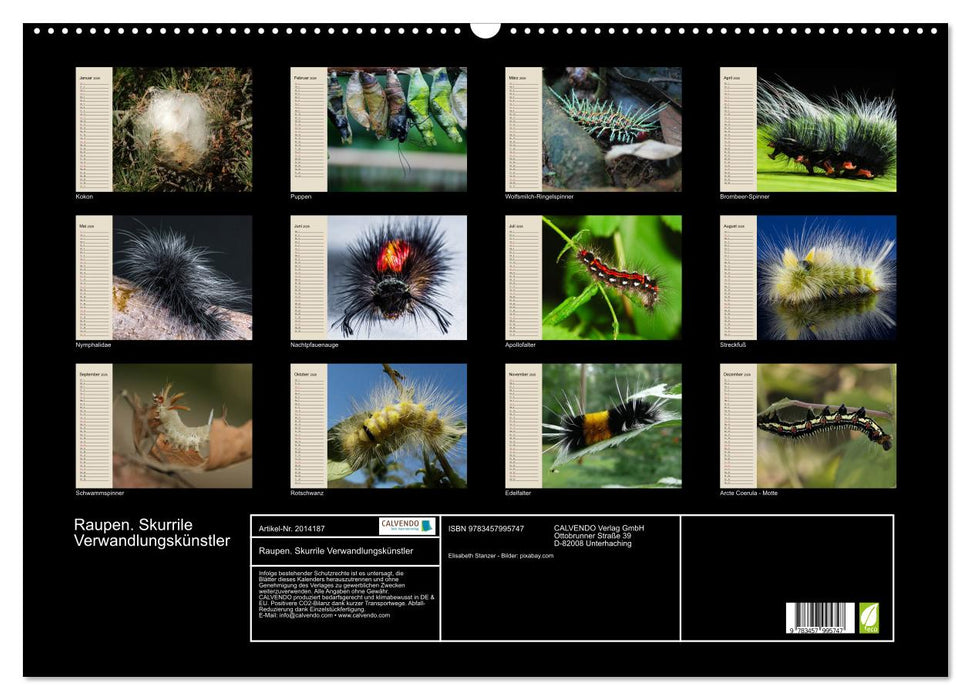
Task: Click the hanging hole notch at top
Action: tap(485, 28)
